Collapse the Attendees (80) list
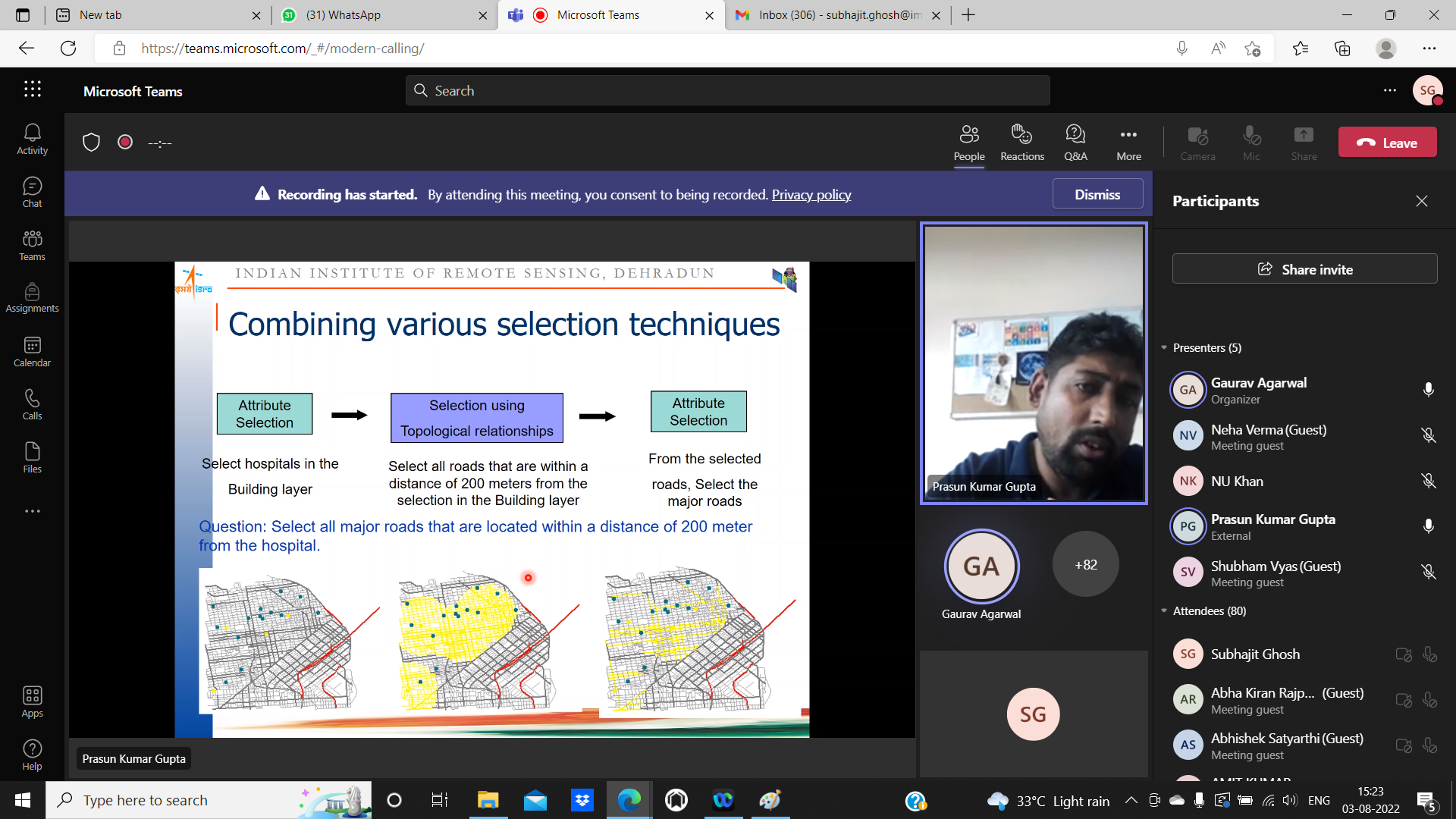Screen dimensions: 1456x819 (x=1165, y=611)
